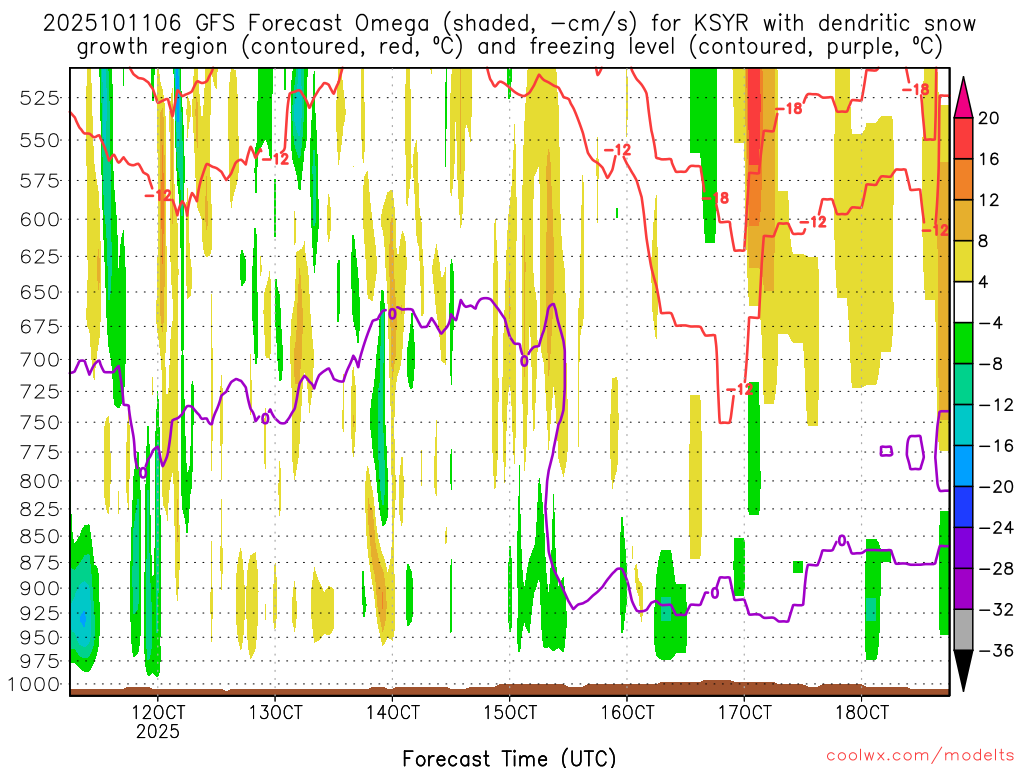This screenshot has height=768, width=1024.
Task: Click the 550 pressure level label
Action: [40, 140]
